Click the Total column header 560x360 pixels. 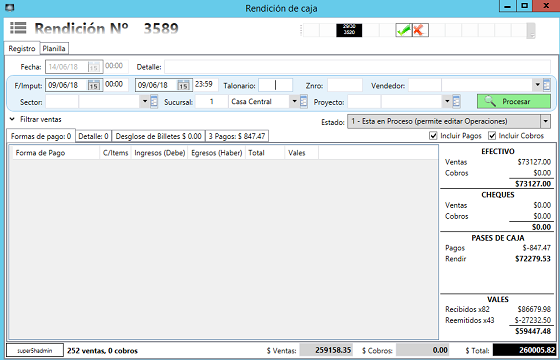(265, 153)
